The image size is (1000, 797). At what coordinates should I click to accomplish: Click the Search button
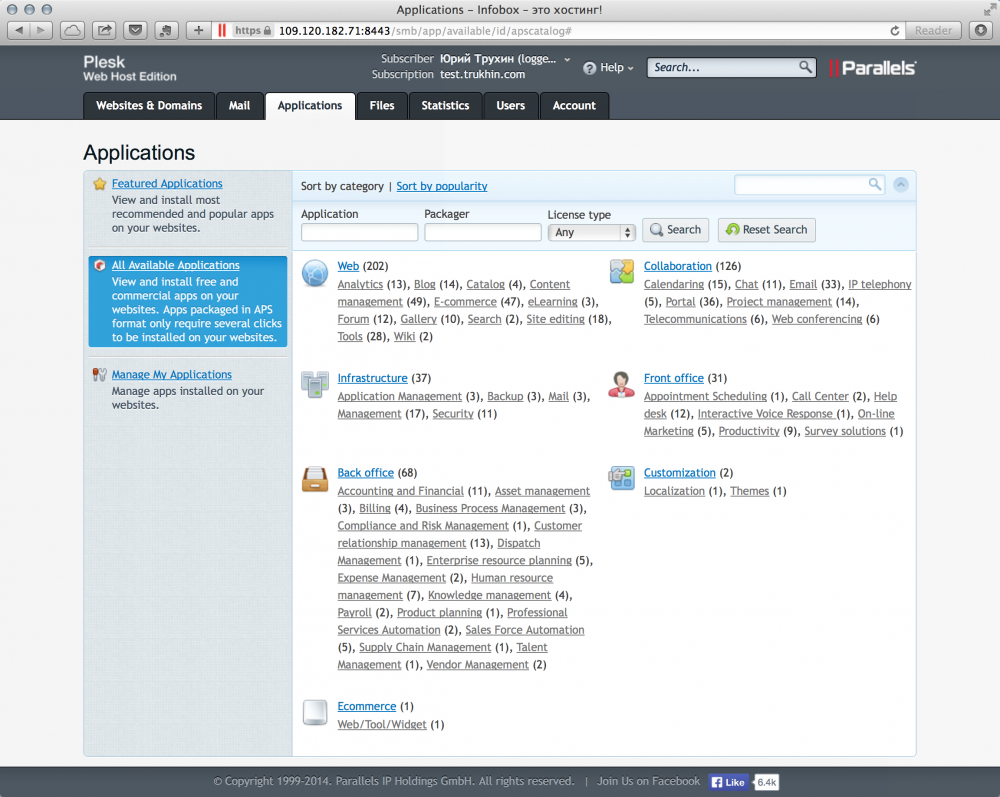[675, 230]
